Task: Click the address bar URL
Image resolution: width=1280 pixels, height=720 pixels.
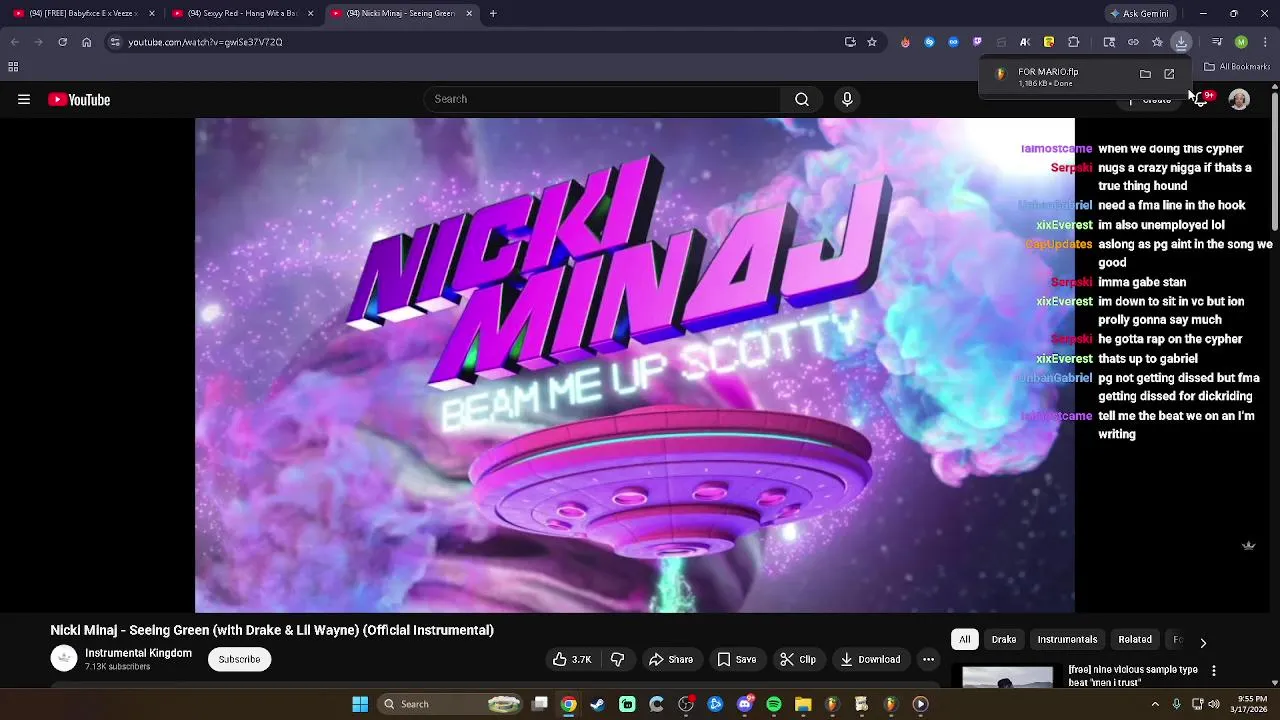Action: tap(205, 42)
